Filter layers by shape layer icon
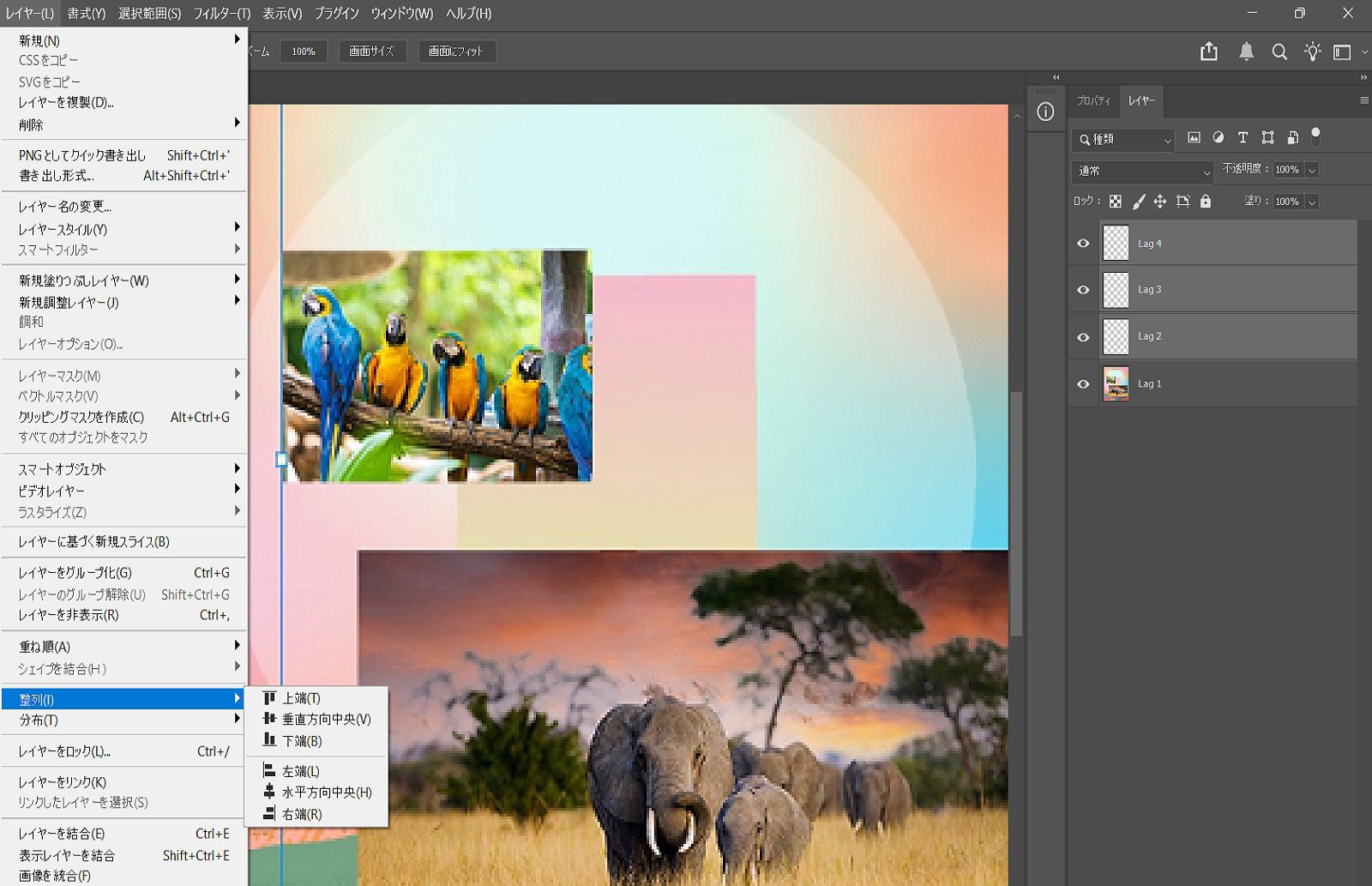 [x=1267, y=137]
